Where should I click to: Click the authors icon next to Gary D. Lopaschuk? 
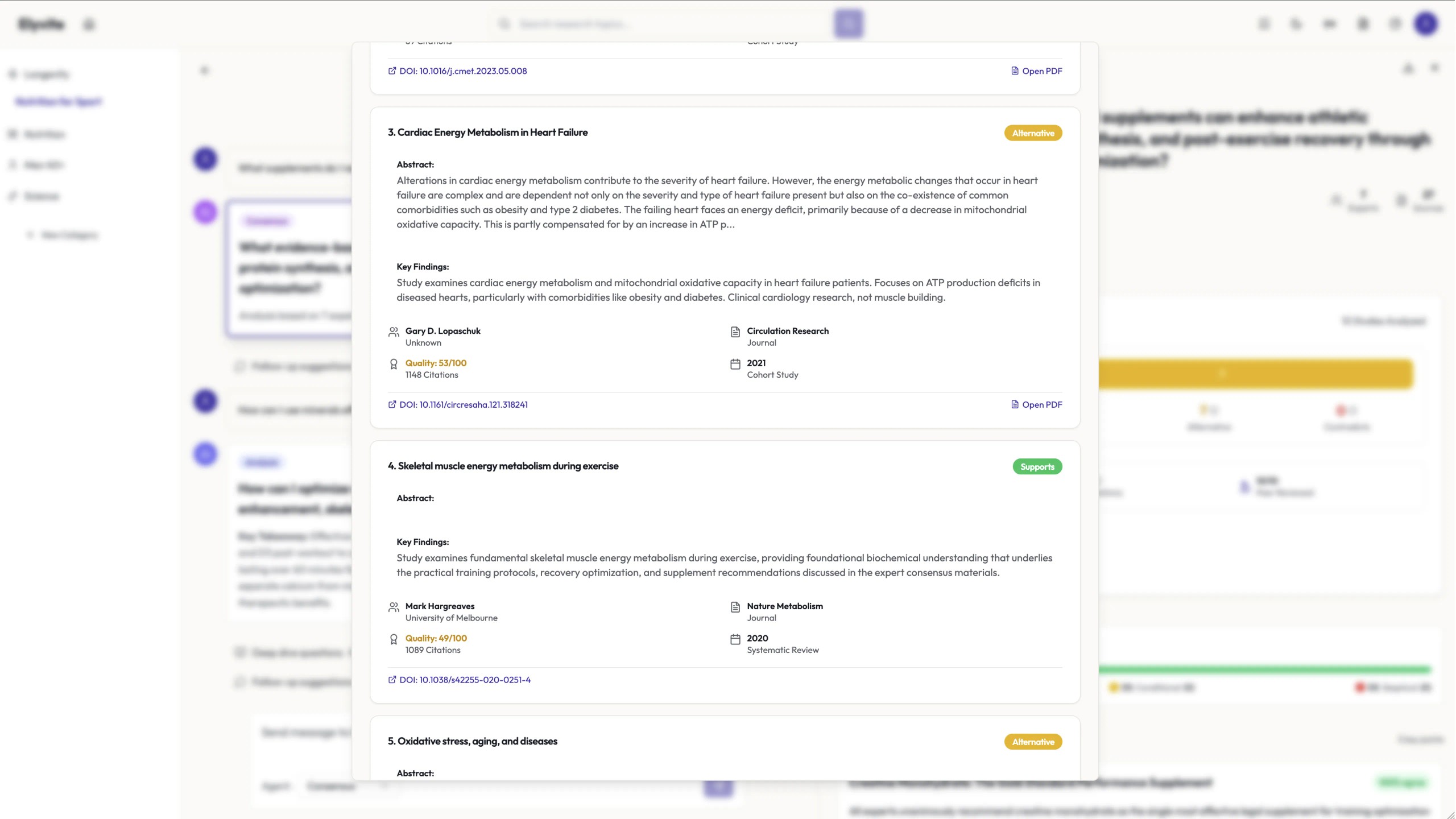[394, 332]
